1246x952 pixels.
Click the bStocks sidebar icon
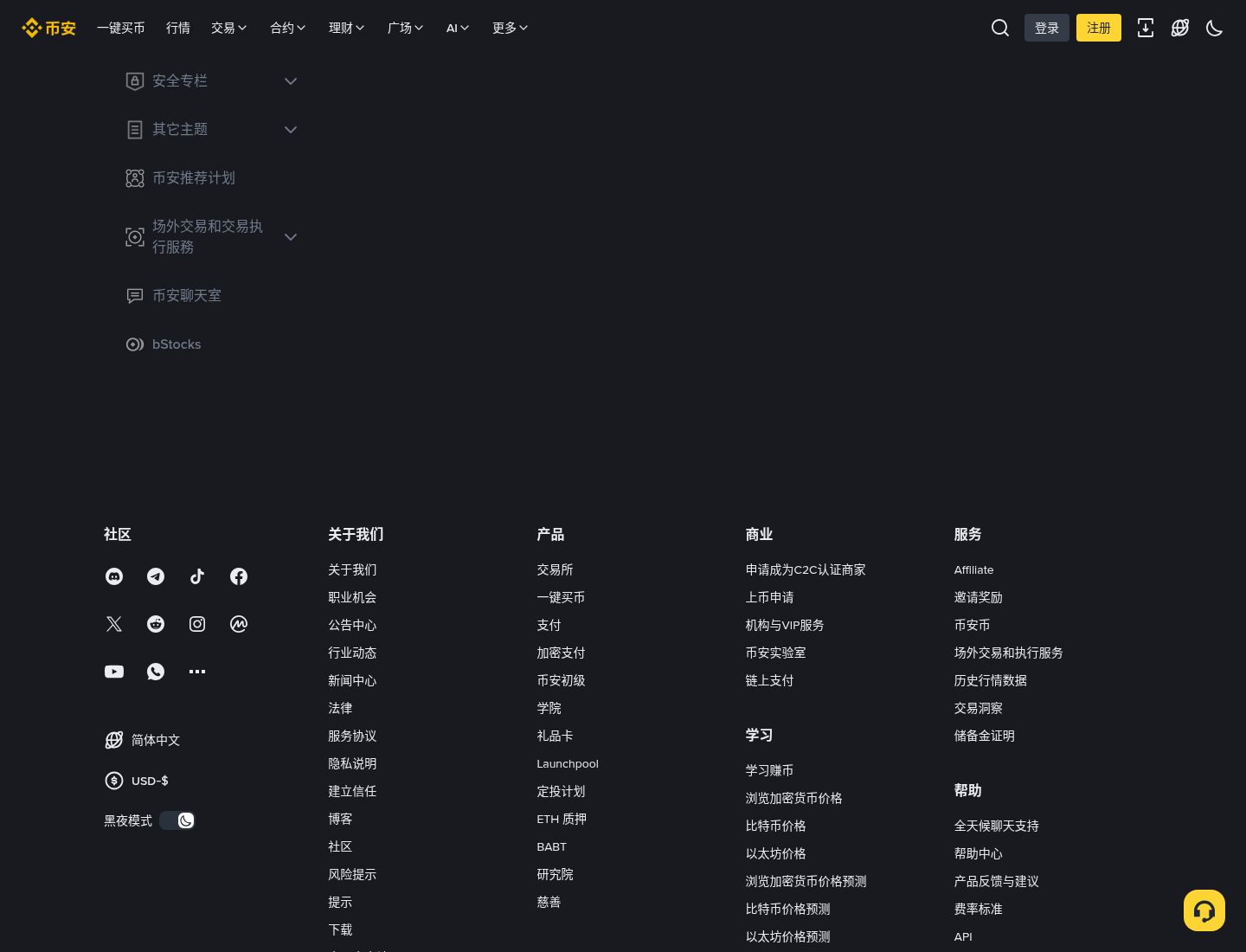coord(135,344)
